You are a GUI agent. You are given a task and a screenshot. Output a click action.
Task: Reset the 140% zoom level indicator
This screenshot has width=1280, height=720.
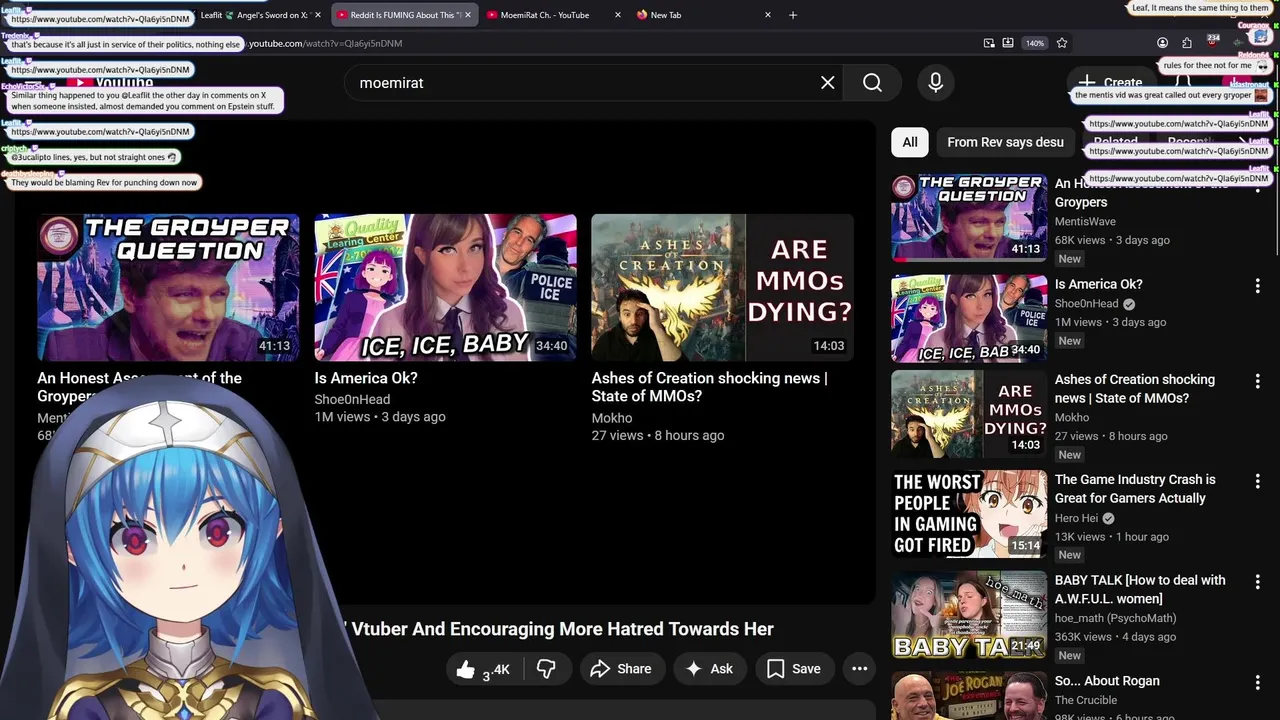pos(1035,43)
